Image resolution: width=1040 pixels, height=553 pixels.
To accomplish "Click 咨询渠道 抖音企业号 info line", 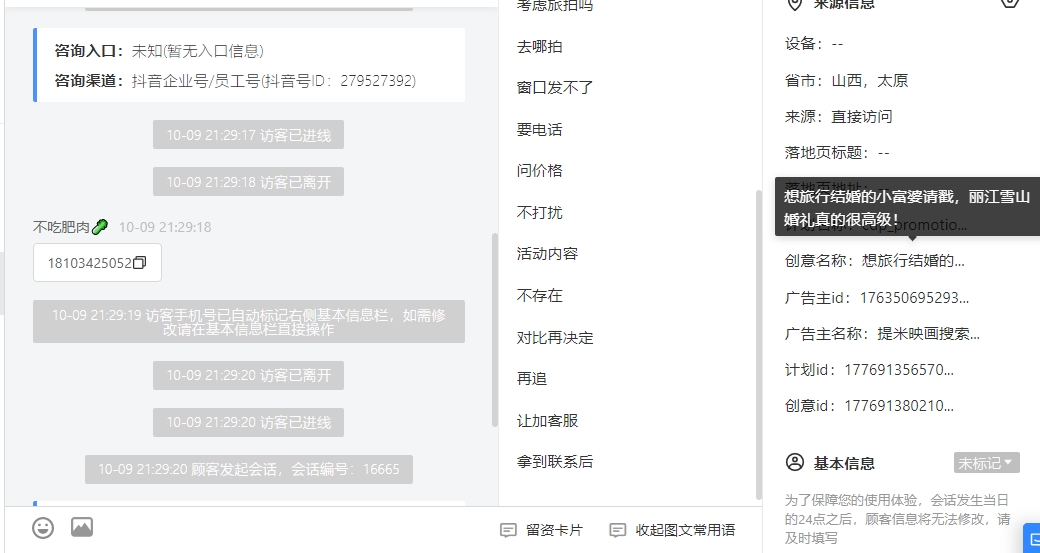I will [235, 81].
